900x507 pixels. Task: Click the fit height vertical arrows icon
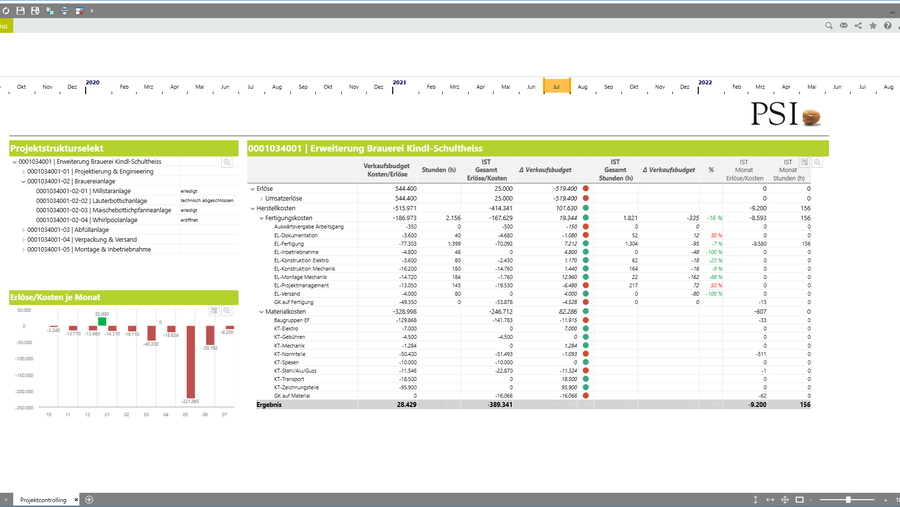(x=755, y=500)
